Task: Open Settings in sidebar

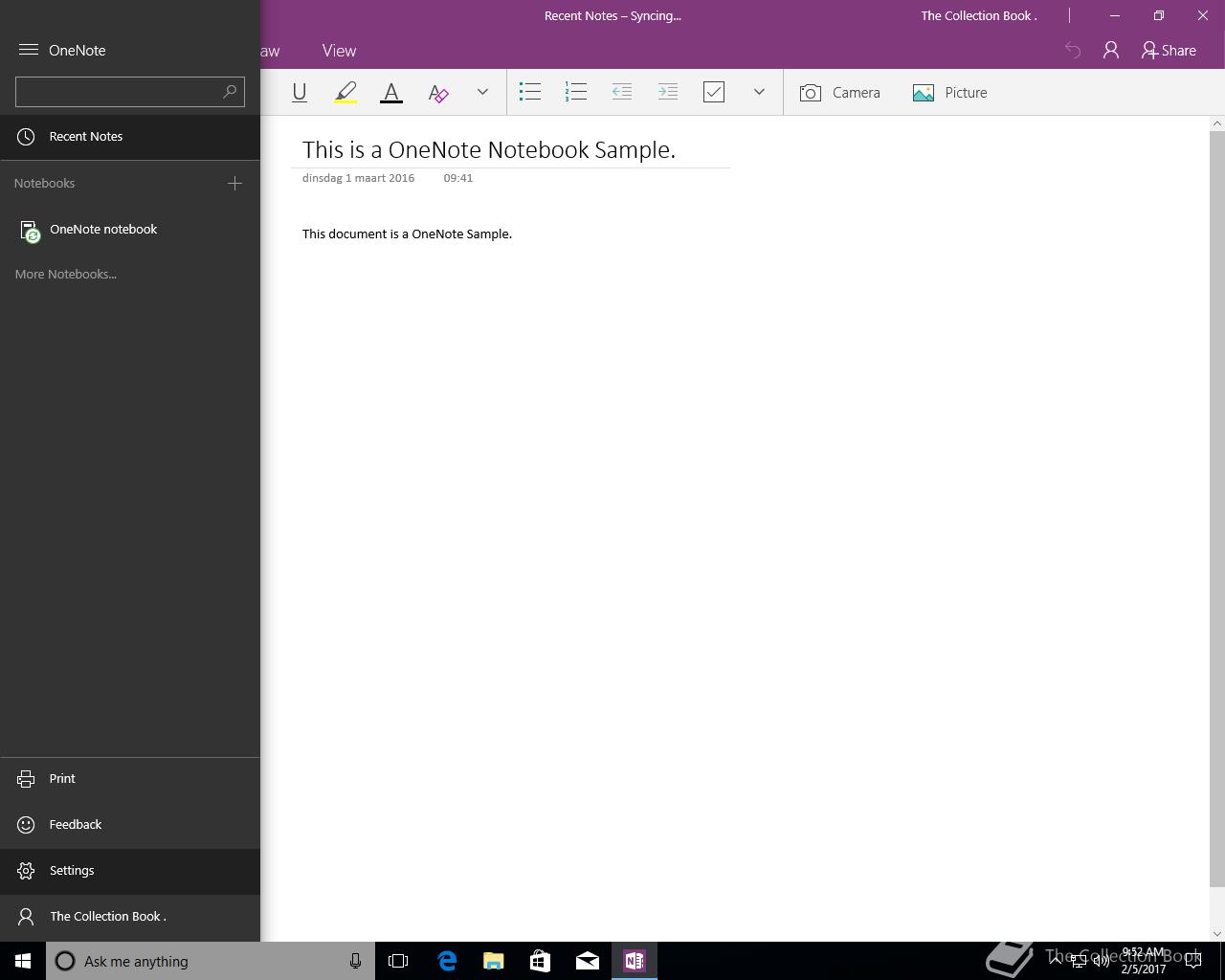Action: pos(130,871)
